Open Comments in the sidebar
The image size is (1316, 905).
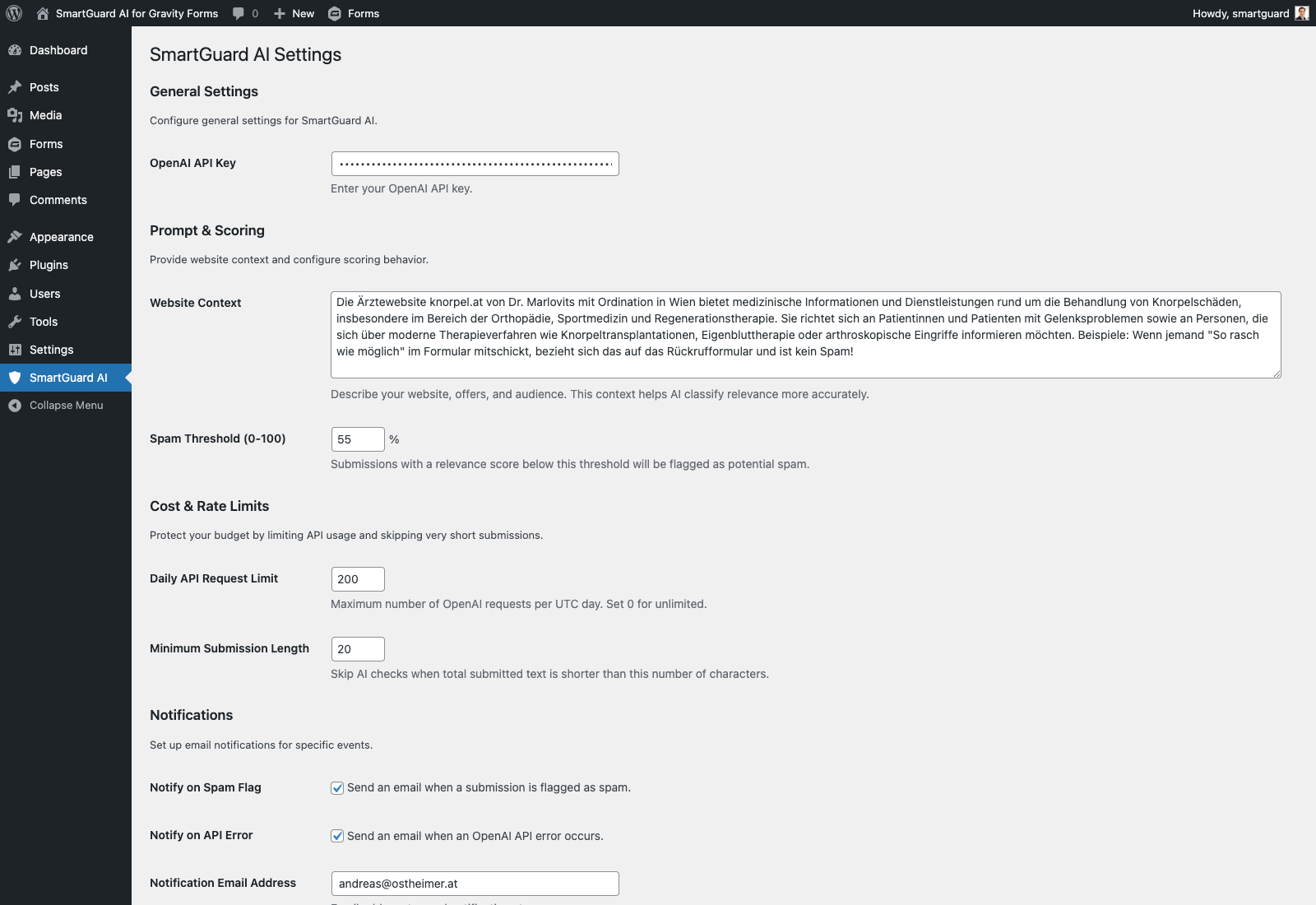tap(66, 200)
